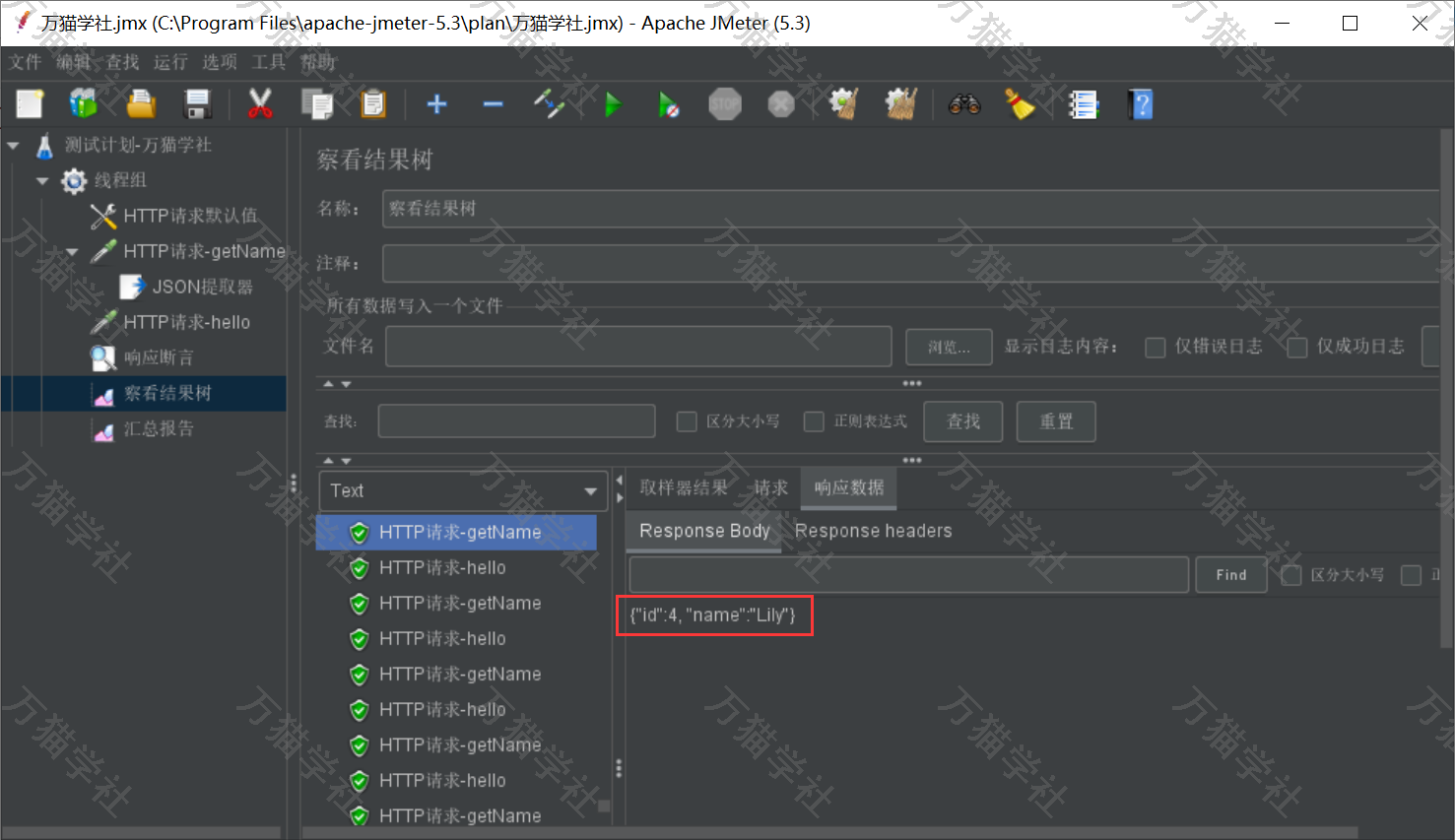The width and height of the screenshot is (1455, 840).
Task: Open the 编辑 menu
Action: pos(73,62)
